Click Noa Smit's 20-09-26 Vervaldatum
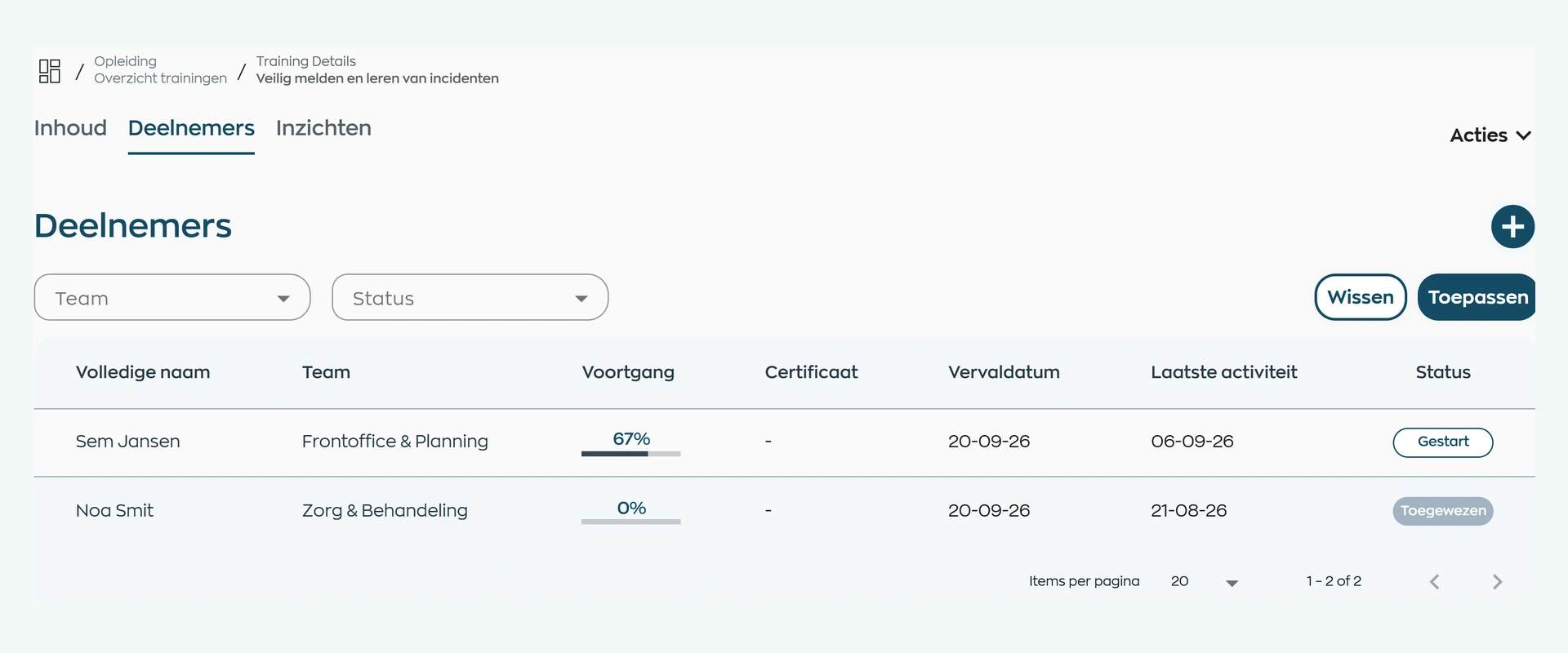The width and height of the screenshot is (1568, 653). (x=989, y=511)
